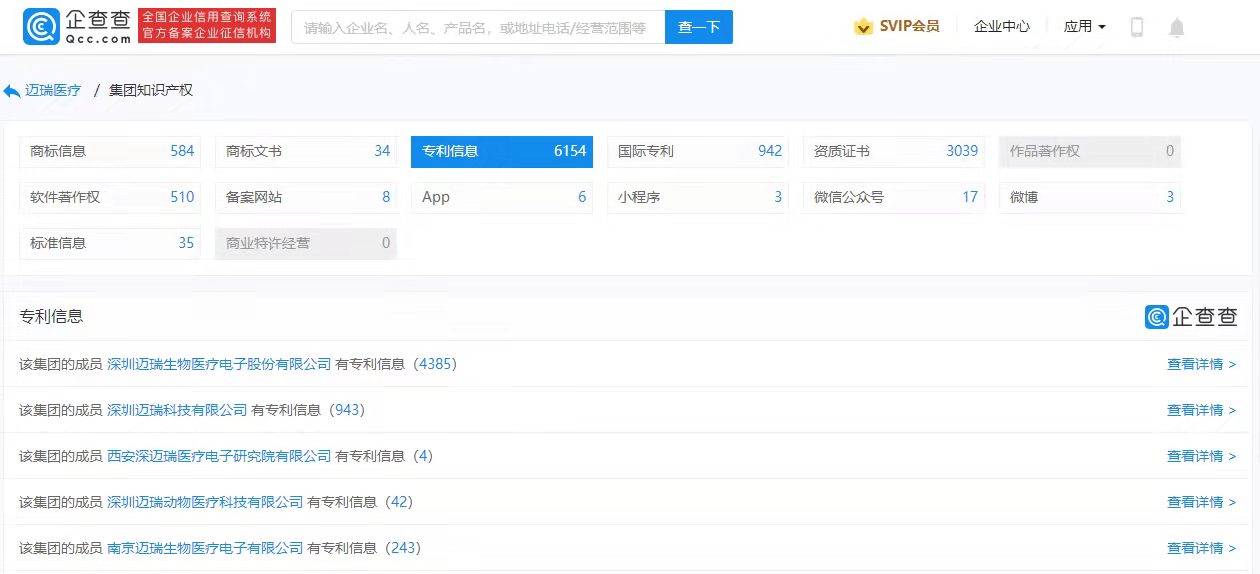The height and width of the screenshot is (574, 1260).
Task: Select the 微博 3 tab
Action: coord(1090,197)
